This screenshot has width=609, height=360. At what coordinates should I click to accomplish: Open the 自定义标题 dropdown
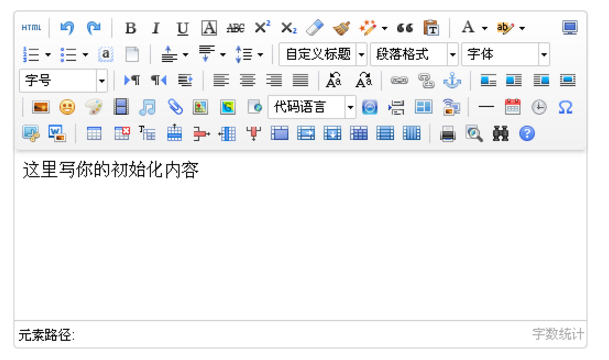(x=323, y=54)
